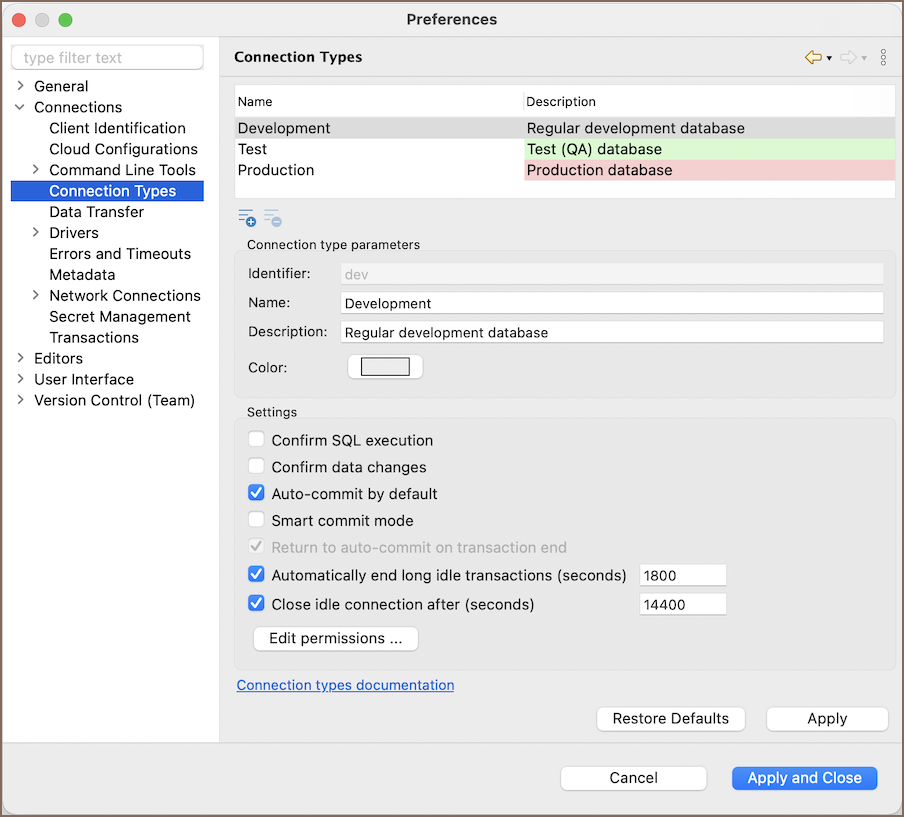Disable the Auto-commit by default checkbox
Image resolution: width=904 pixels, height=817 pixels.
pos(257,494)
